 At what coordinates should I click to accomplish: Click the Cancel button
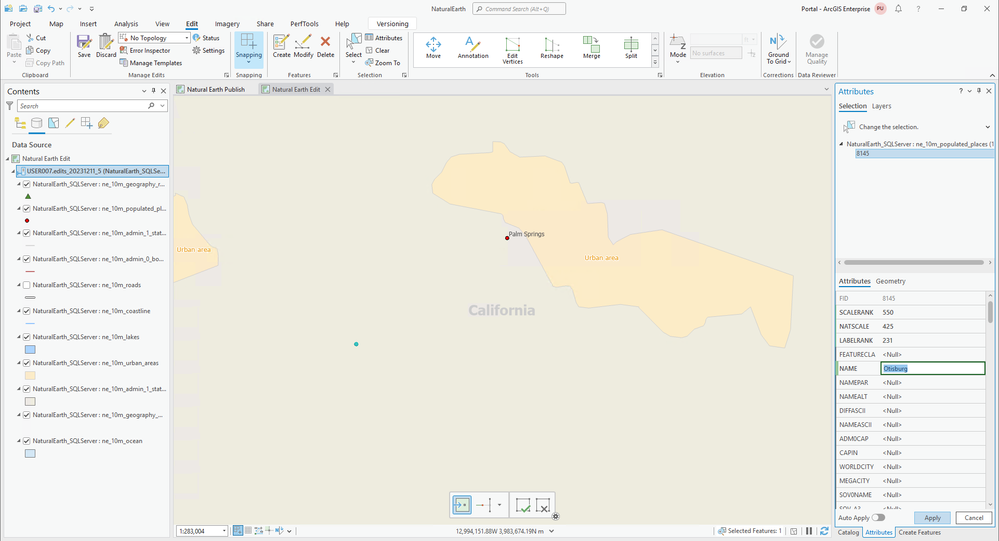pos(974,518)
